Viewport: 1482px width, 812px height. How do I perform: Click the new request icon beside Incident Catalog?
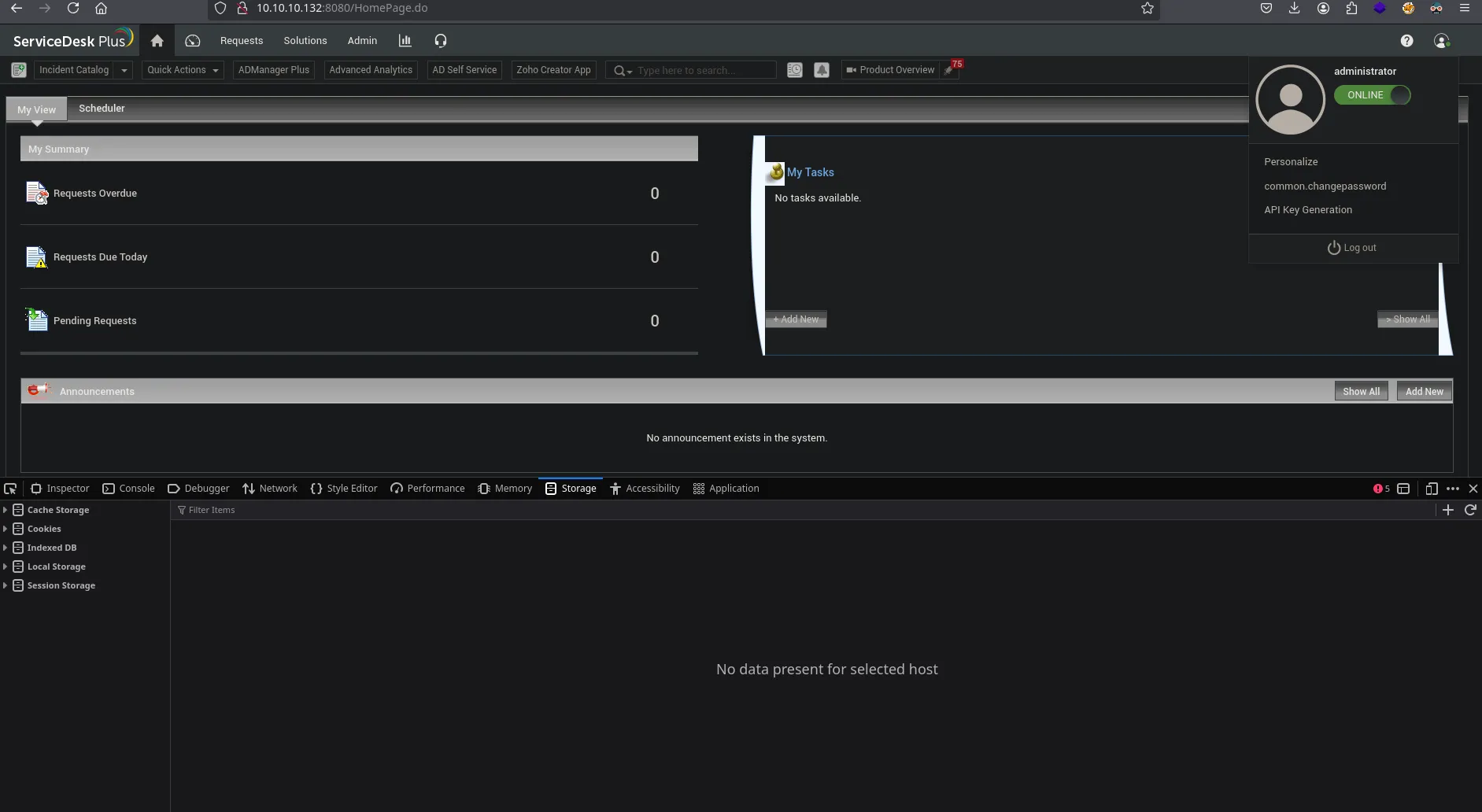point(19,70)
